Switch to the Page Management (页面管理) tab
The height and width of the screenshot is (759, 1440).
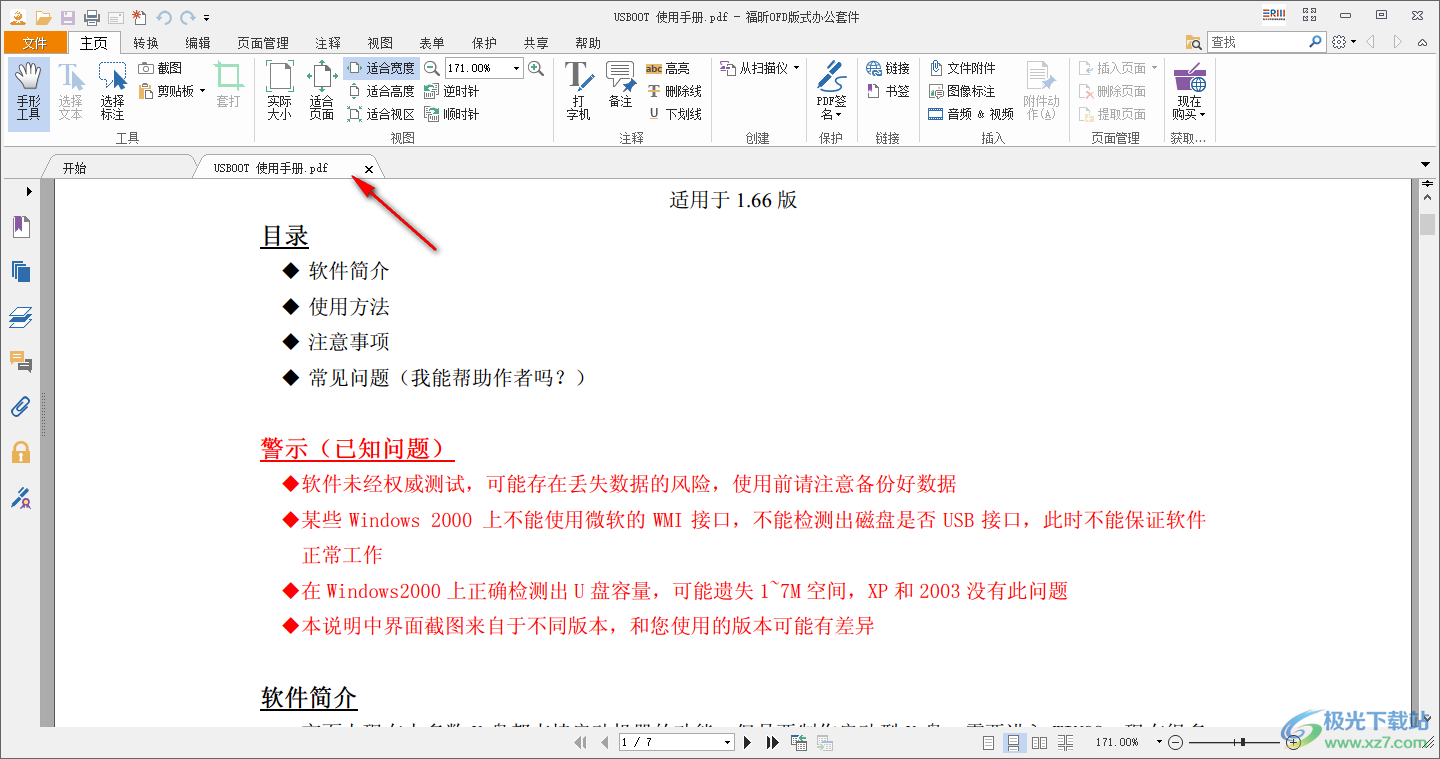tap(263, 43)
